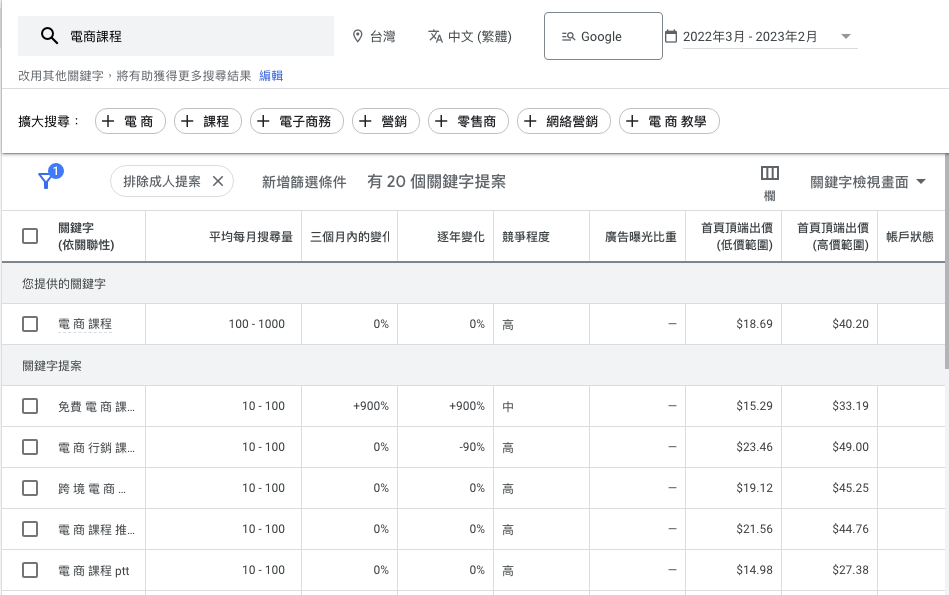Viewport: 949px width, 595px height.
Task: Toggle the select-all header checkbox
Action: (30, 236)
